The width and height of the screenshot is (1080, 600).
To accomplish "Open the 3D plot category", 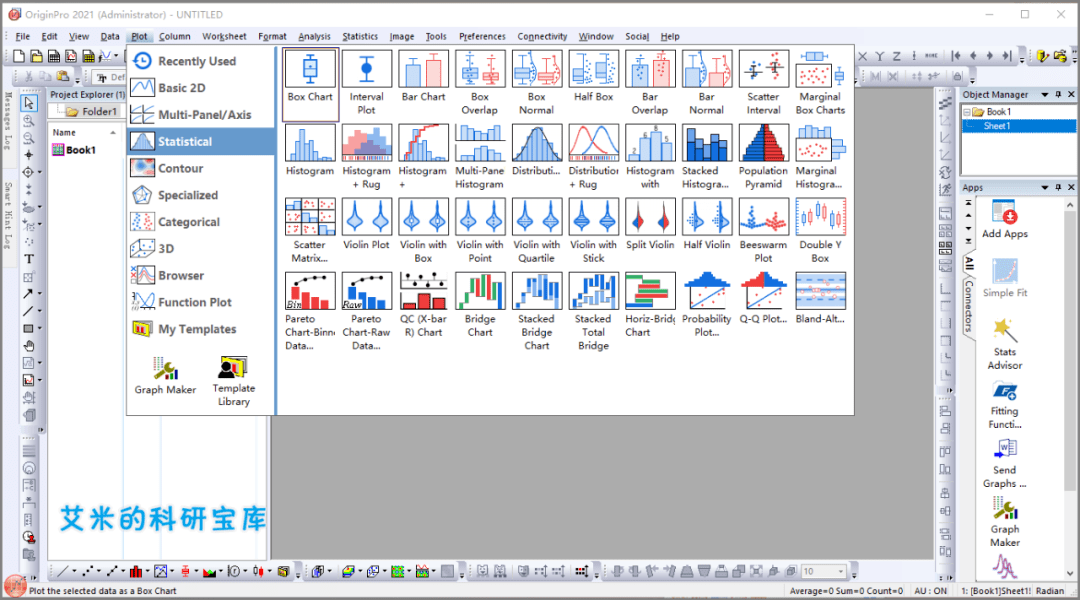I will (x=200, y=249).
